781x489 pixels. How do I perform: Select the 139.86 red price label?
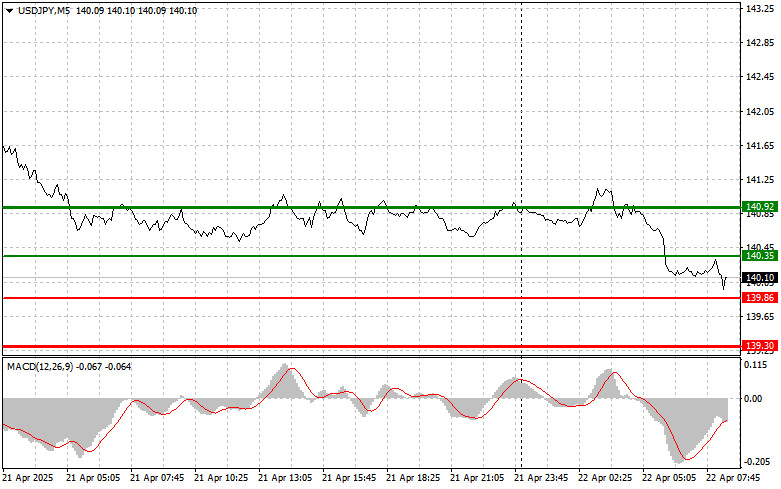point(760,298)
